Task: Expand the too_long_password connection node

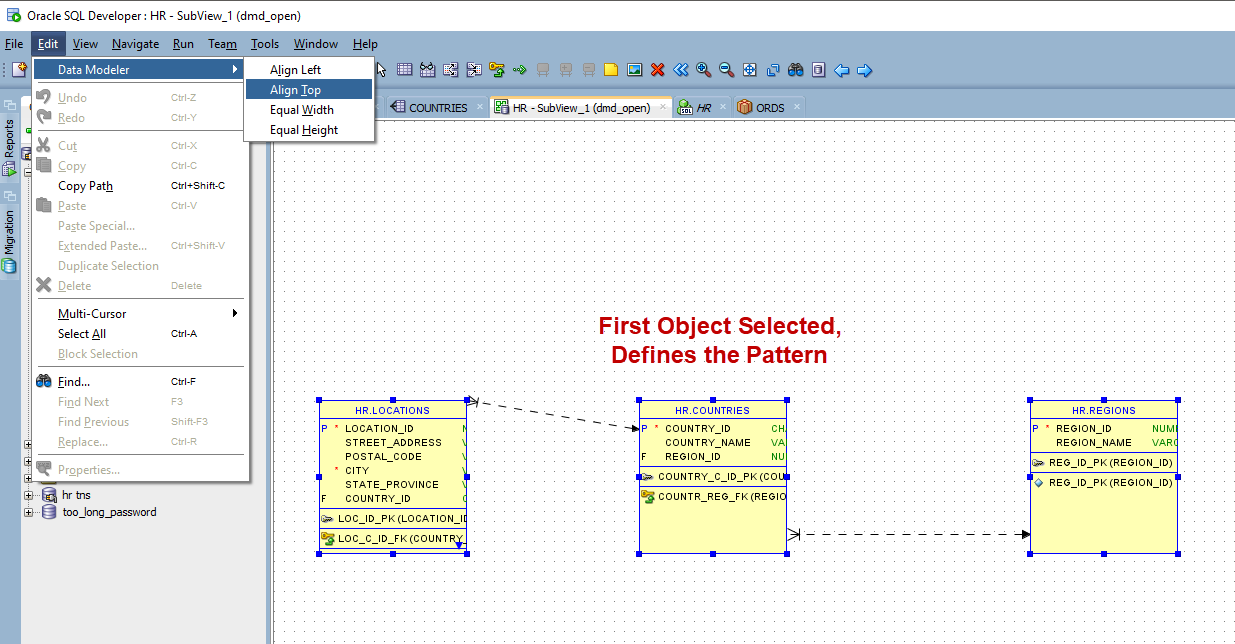Action: [28, 512]
